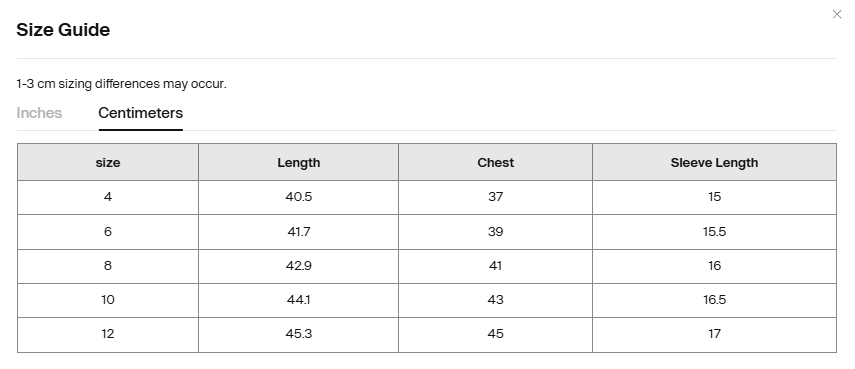855x369 pixels.
Task: Switch to the Inches tab
Action: coord(39,113)
